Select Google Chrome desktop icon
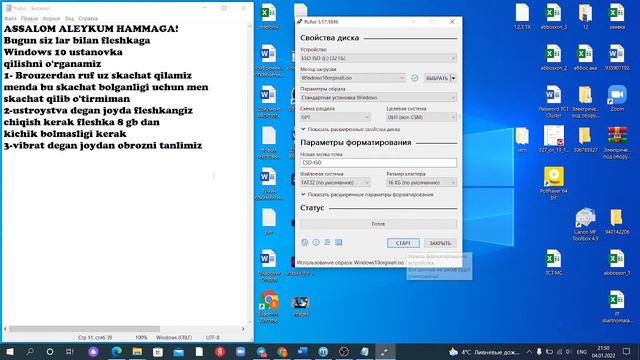This screenshot has width=640, height=360. 269,307
